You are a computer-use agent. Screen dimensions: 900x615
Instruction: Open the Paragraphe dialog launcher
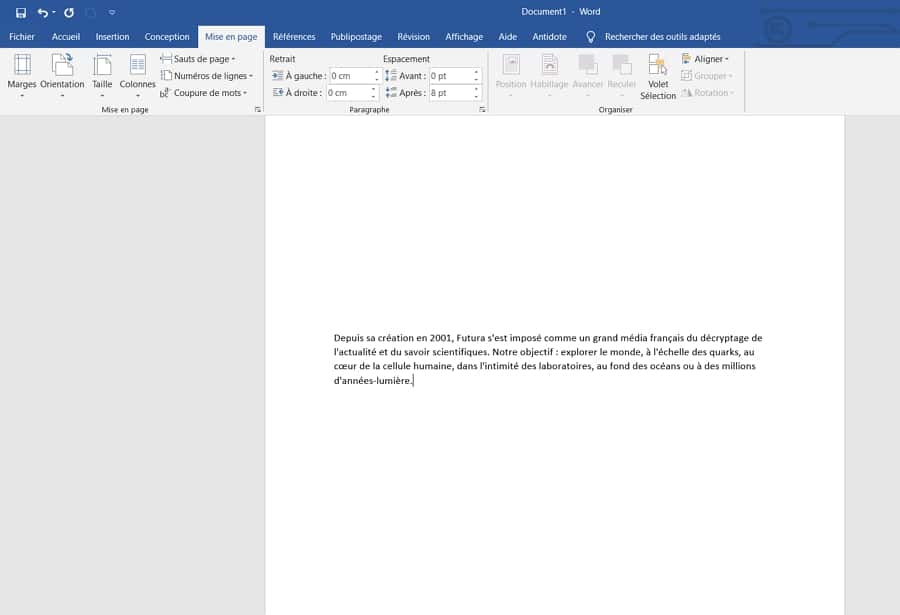tap(482, 109)
